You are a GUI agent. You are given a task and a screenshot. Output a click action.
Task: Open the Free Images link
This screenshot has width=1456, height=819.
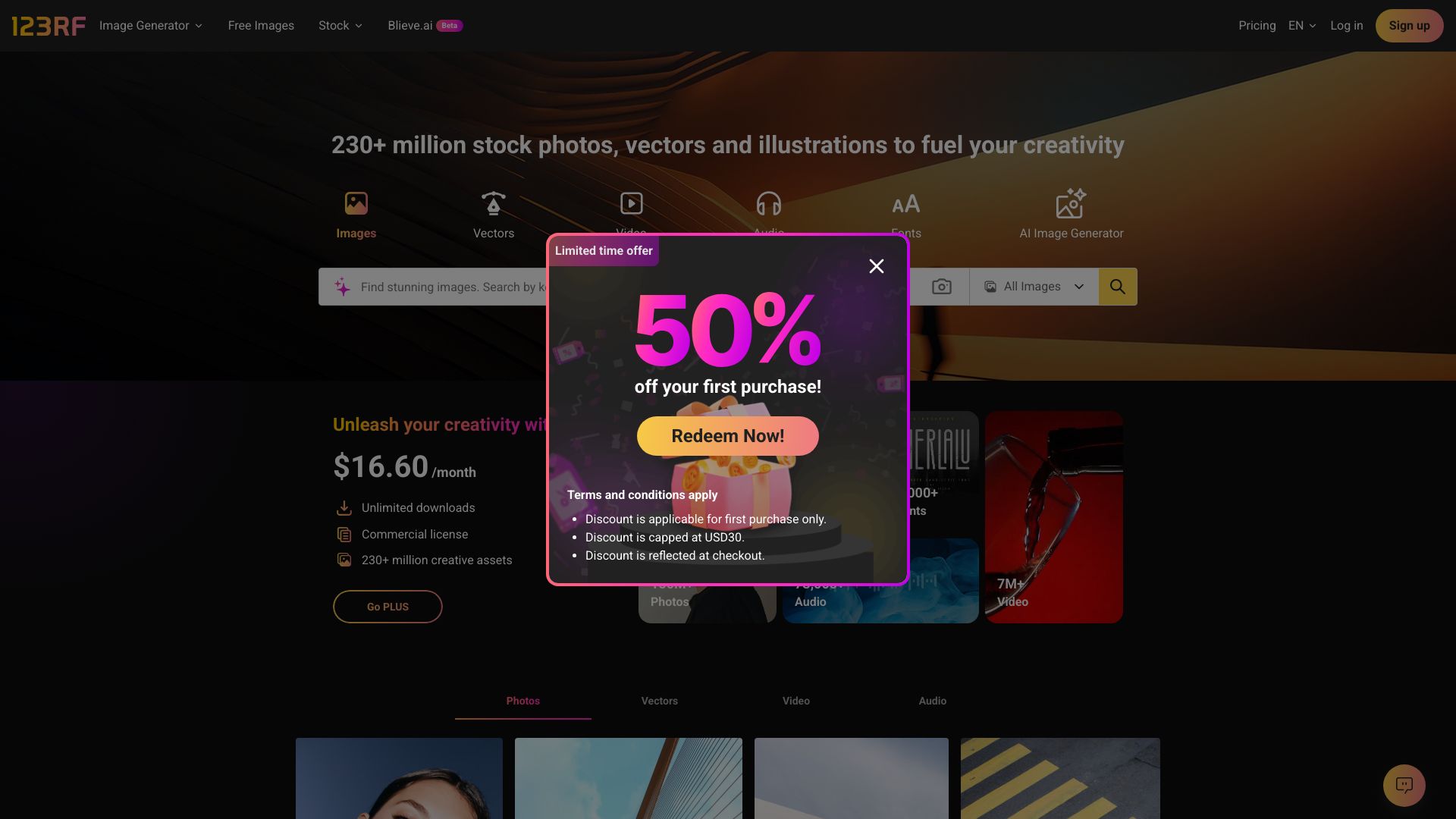tap(261, 26)
